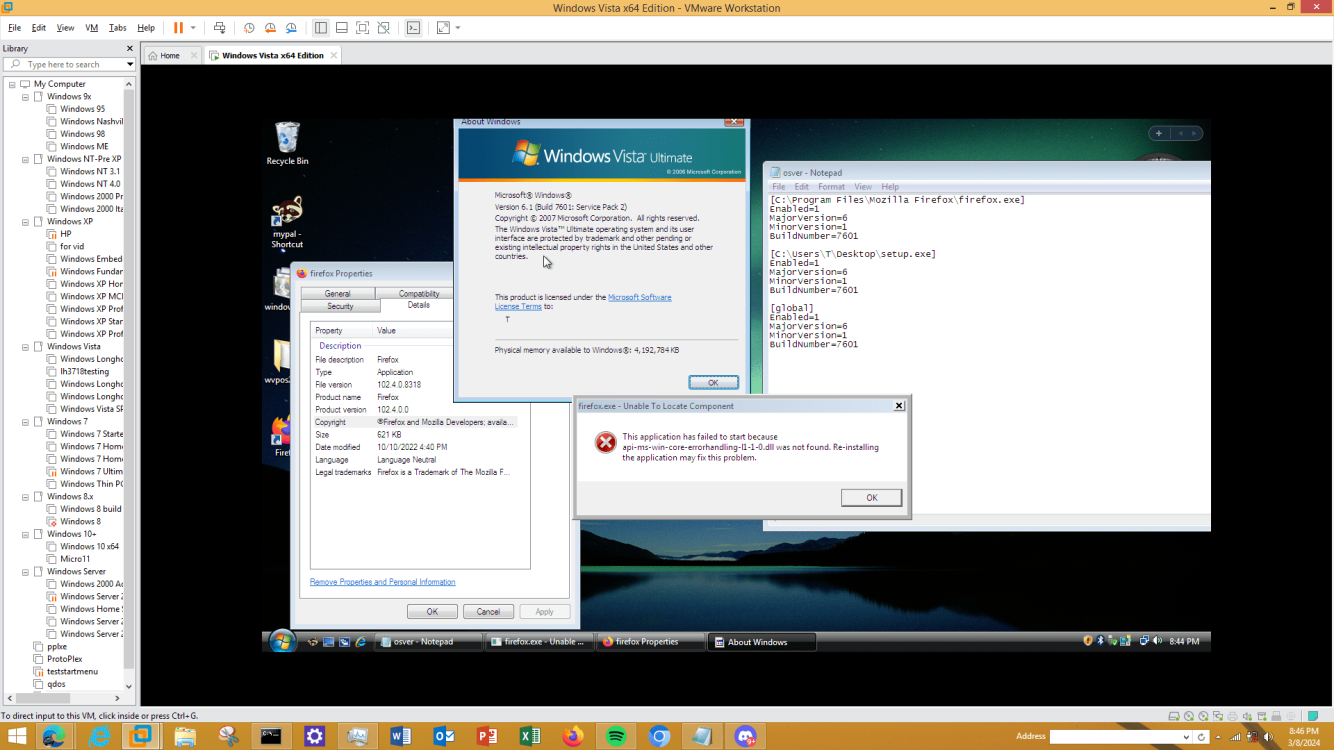Viewport: 1334px width, 750px height.
Task: Select qdos VM in Library
Action: coord(56,684)
